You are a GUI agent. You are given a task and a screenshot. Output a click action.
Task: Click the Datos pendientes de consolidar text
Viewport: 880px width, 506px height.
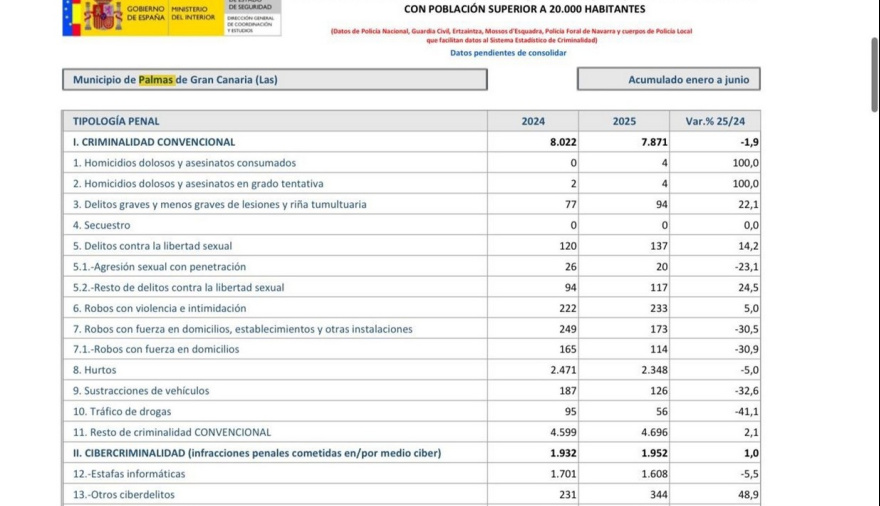click(508, 53)
